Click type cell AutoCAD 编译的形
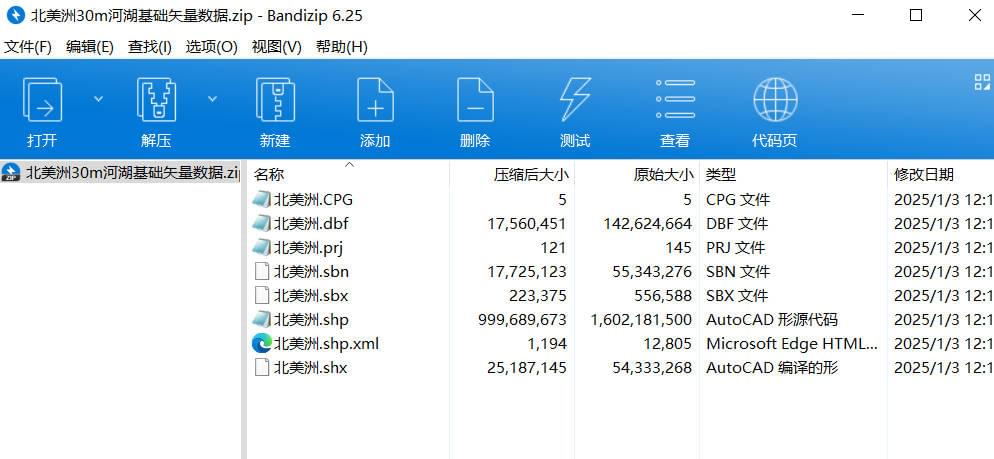 (x=772, y=368)
